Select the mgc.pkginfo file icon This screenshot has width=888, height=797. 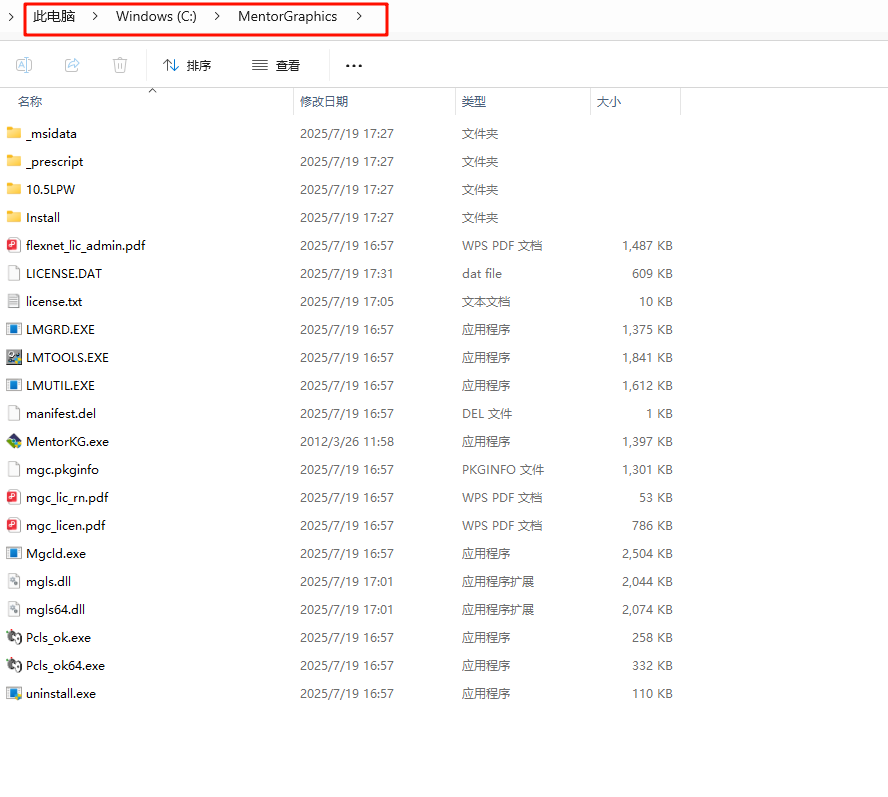14,470
